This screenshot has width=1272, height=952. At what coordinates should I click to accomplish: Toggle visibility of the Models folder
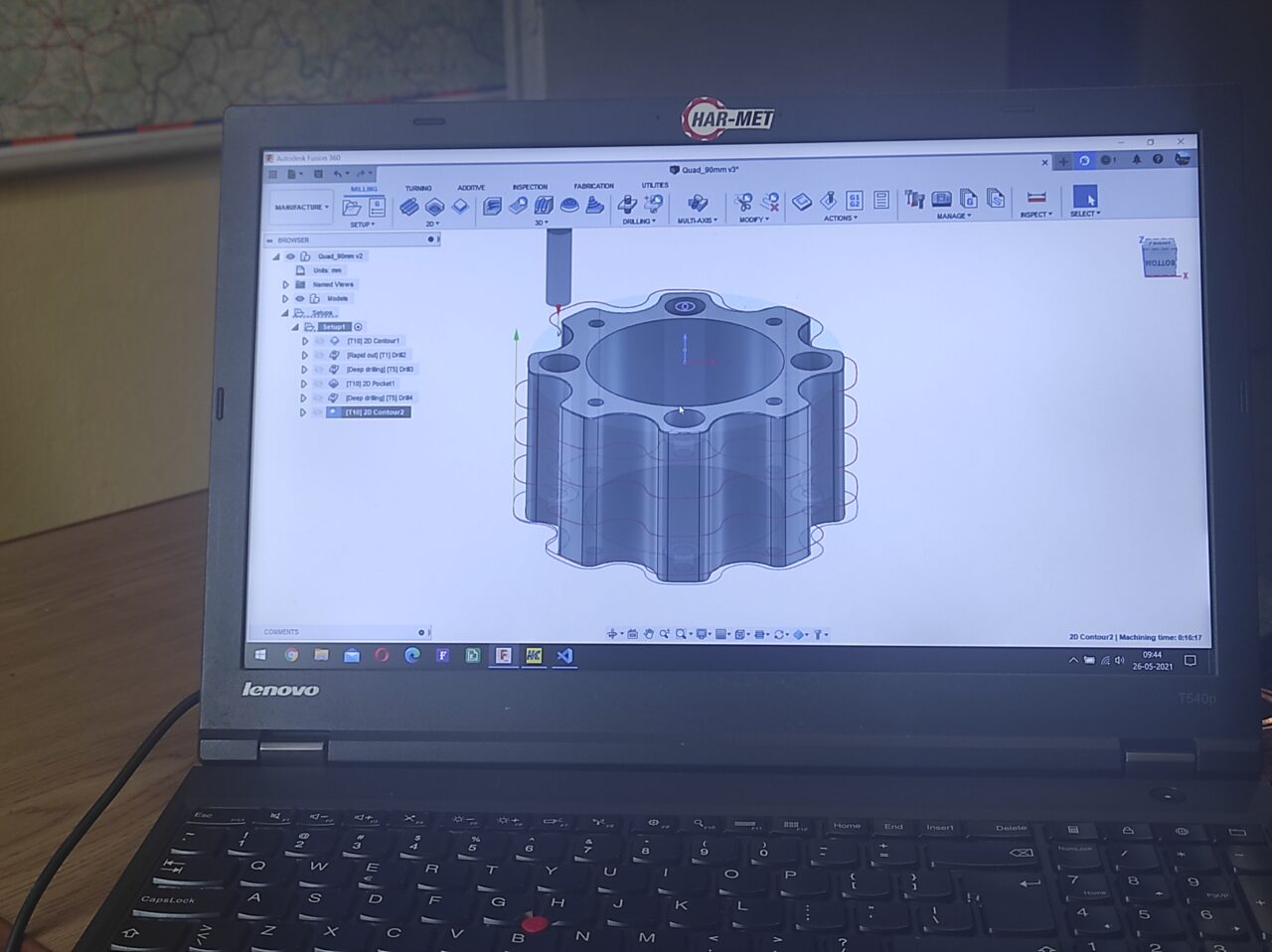pos(299,298)
